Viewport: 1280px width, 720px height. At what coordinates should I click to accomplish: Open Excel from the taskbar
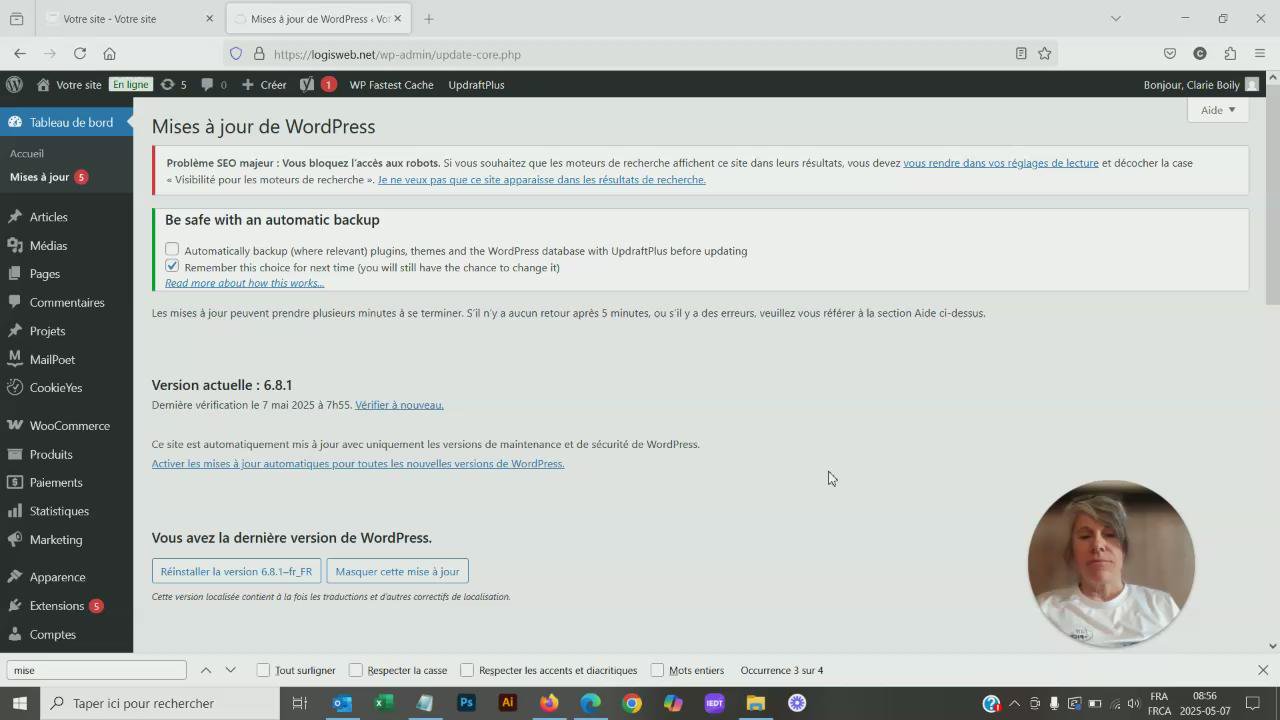383,703
